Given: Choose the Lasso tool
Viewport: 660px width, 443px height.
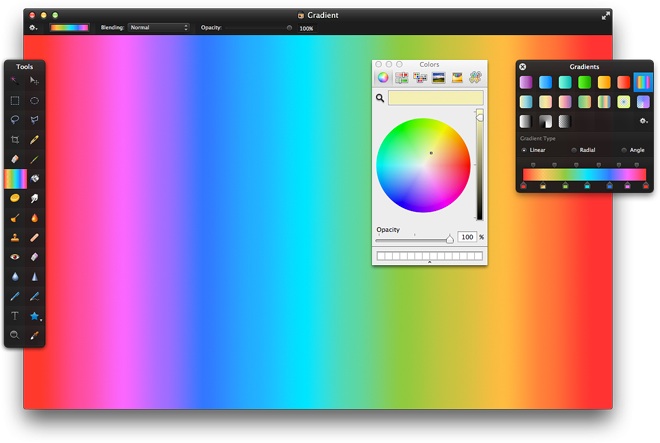Looking at the screenshot, I should click(x=15, y=120).
